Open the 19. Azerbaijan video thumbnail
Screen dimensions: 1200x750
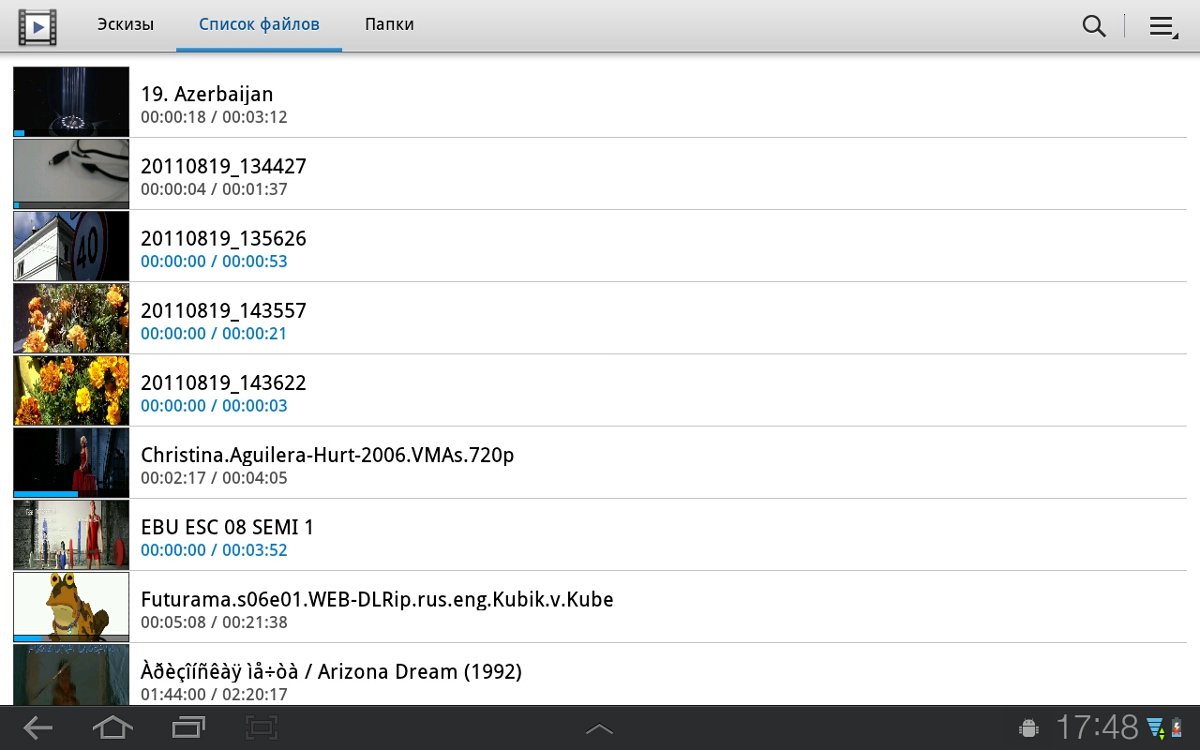pos(71,102)
